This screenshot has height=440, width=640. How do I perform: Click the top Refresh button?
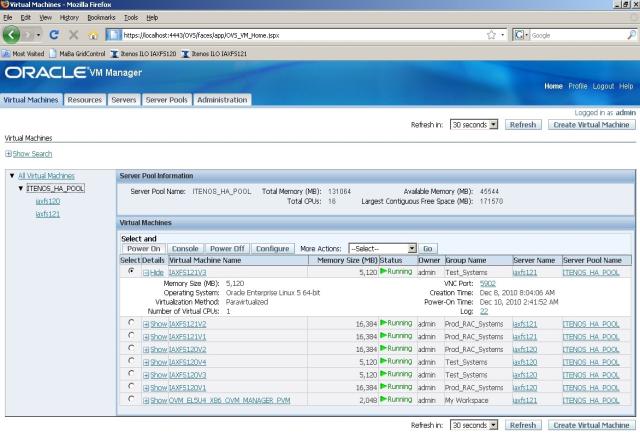(523, 125)
